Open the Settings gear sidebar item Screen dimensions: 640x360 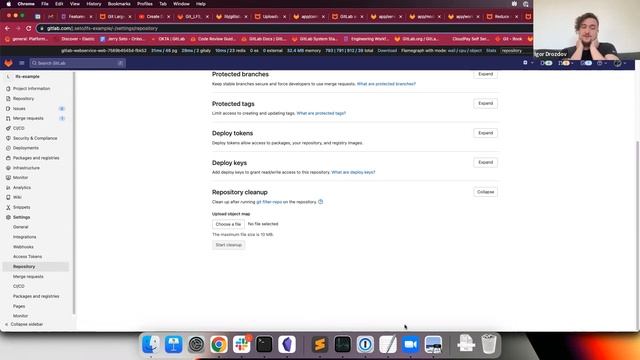click(x=21, y=217)
